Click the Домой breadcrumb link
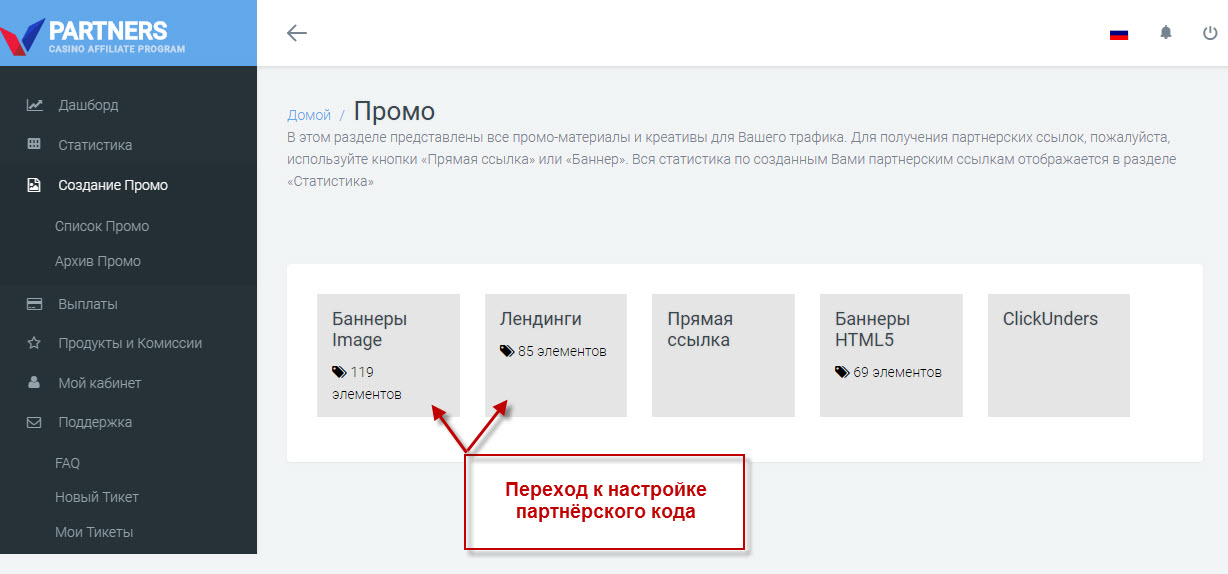The image size is (1228, 574). 309,115
